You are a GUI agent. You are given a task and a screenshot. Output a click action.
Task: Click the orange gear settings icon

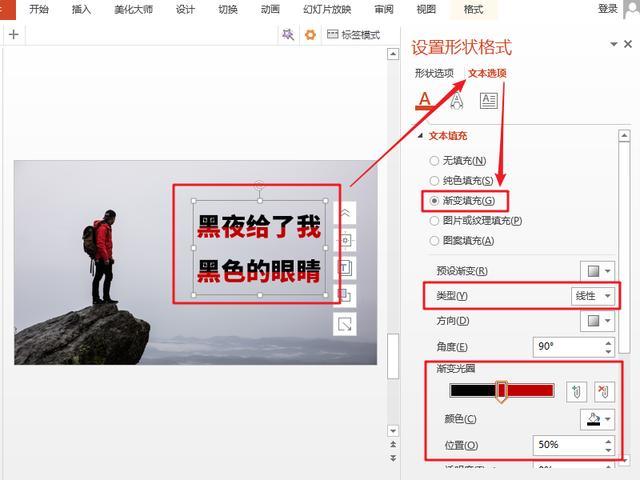click(310, 35)
